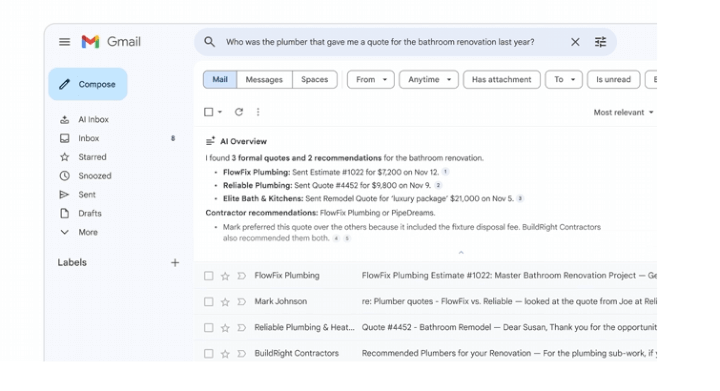Image resolution: width=720 pixels, height=391 pixels.
Task: Click the search magnifier icon
Action: [x=209, y=42]
